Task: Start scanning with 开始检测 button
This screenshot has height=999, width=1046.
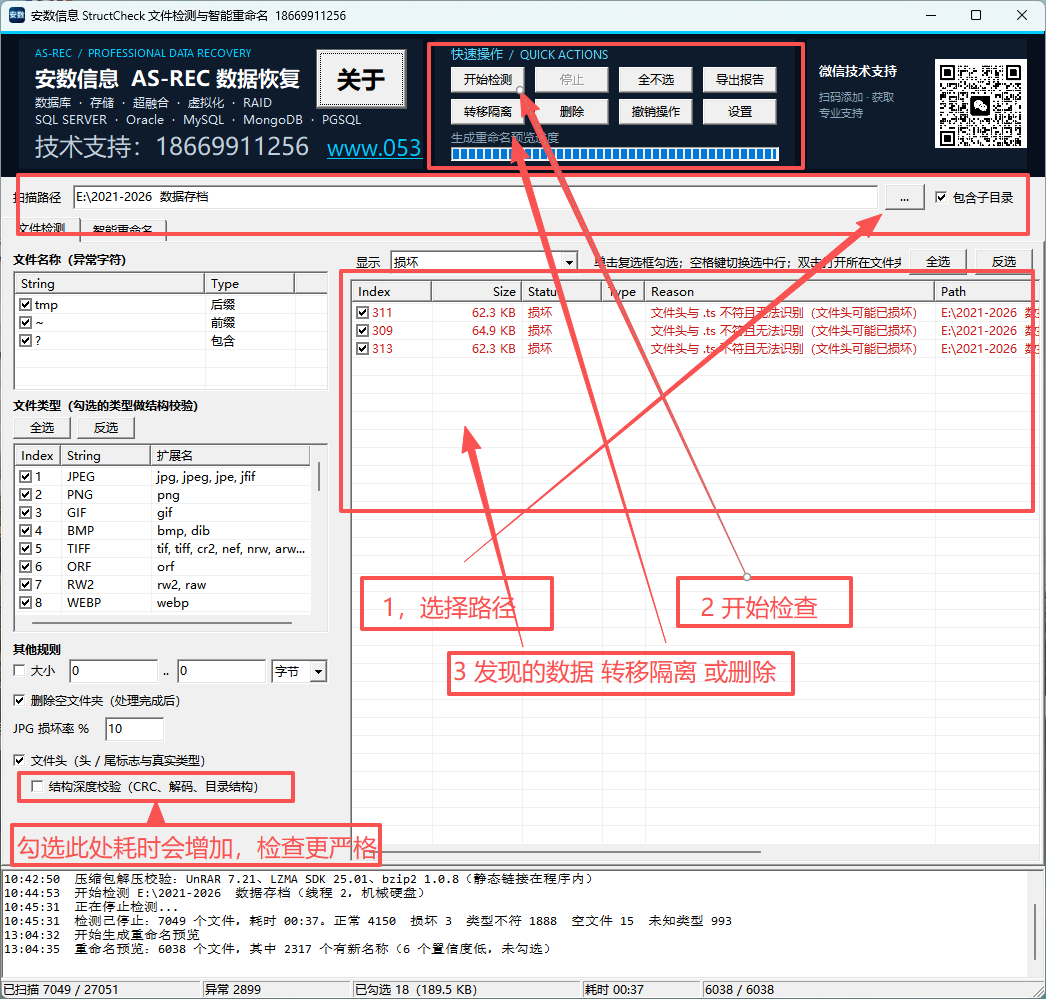Action: [488, 80]
